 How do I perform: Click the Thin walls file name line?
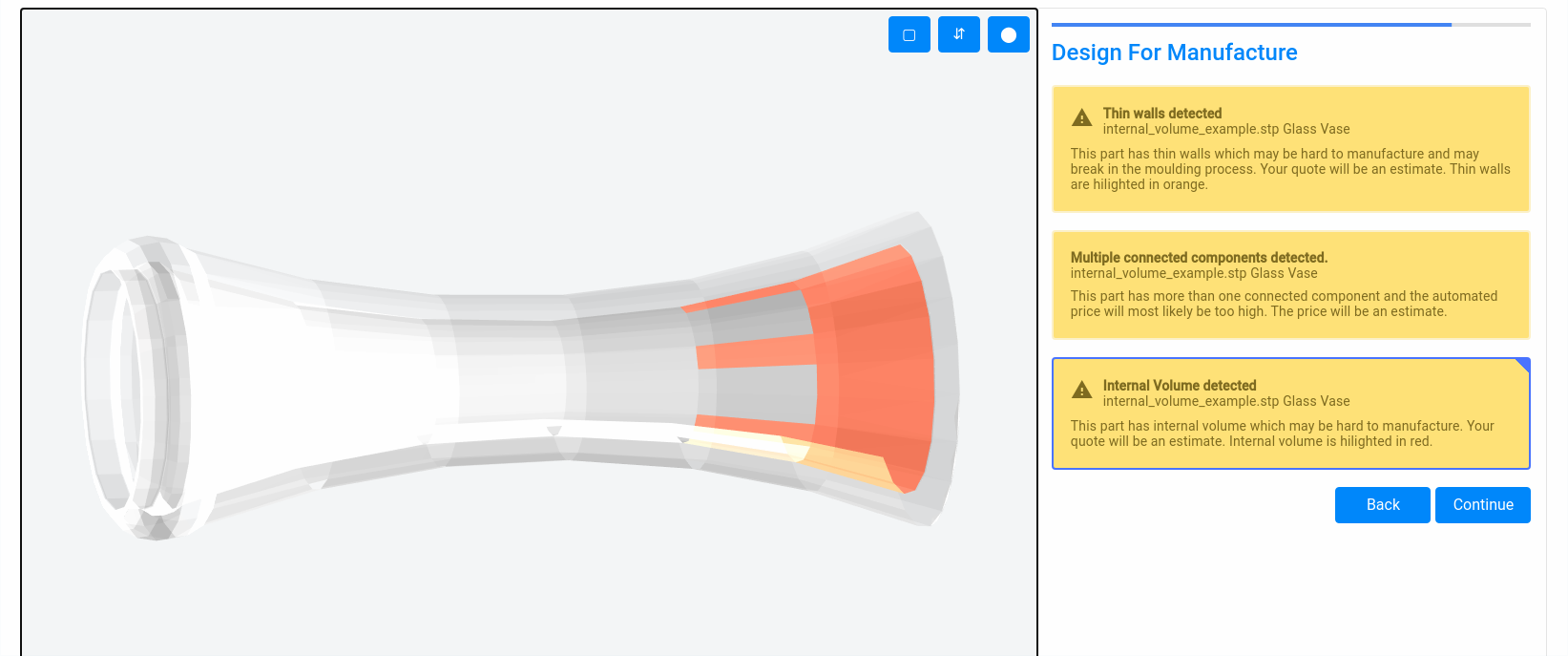tap(1226, 129)
